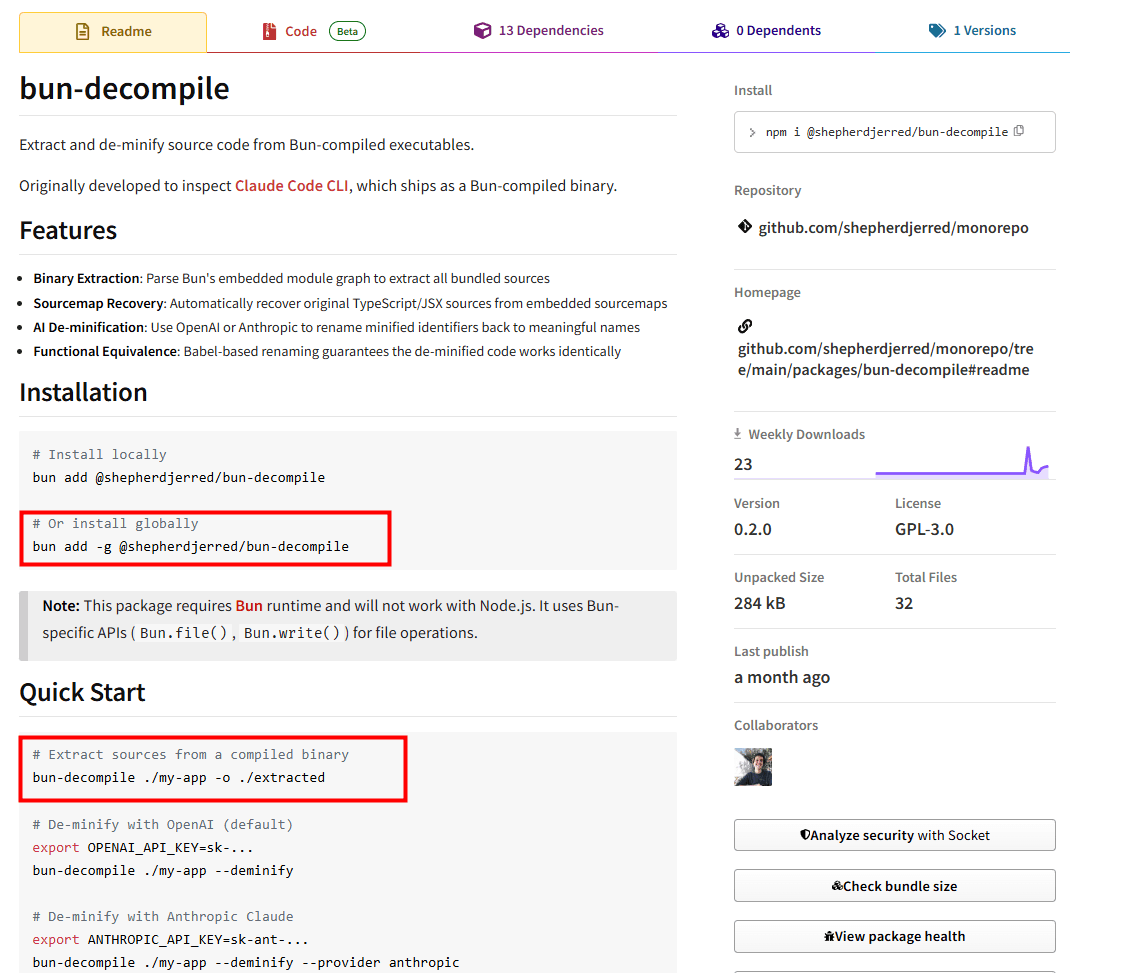The image size is (1132, 973).
Task: Open the 13 Dependencies tab
Action: click(550, 31)
